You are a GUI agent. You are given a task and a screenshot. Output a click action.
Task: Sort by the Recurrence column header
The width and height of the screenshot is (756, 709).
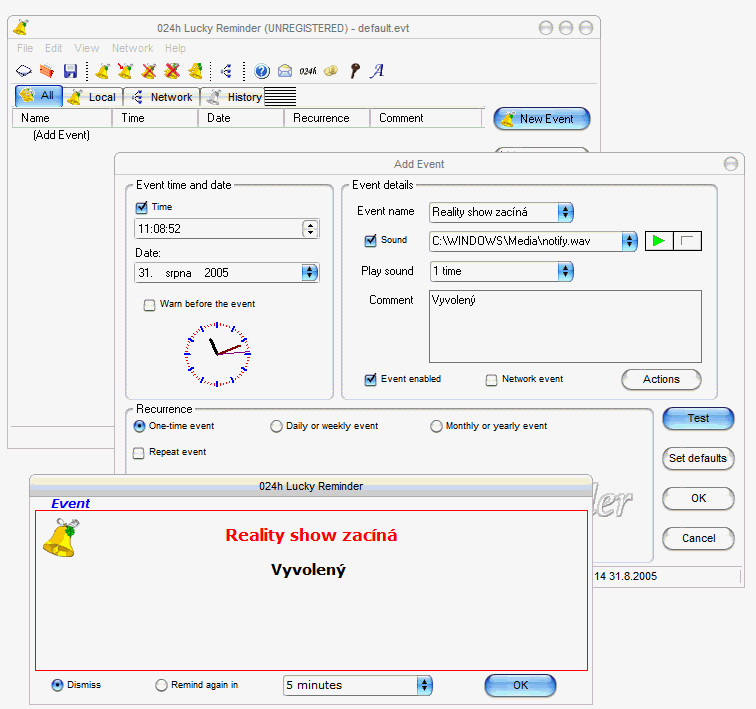click(326, 118)
